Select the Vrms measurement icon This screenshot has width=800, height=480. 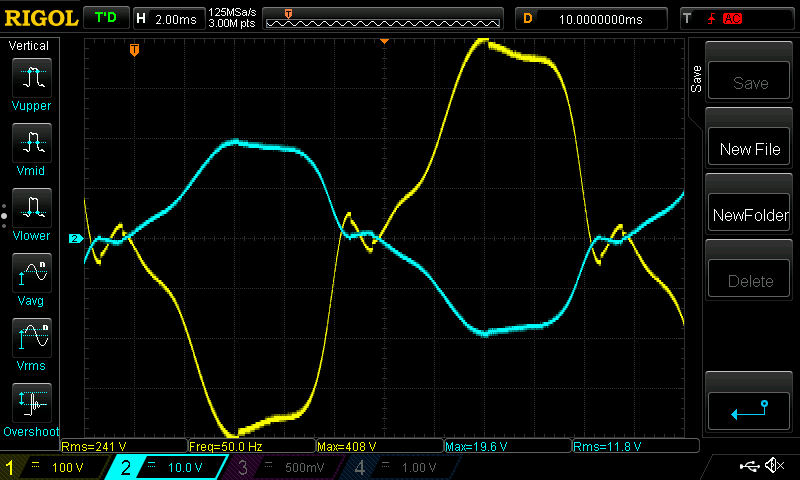tap(32, 338)
